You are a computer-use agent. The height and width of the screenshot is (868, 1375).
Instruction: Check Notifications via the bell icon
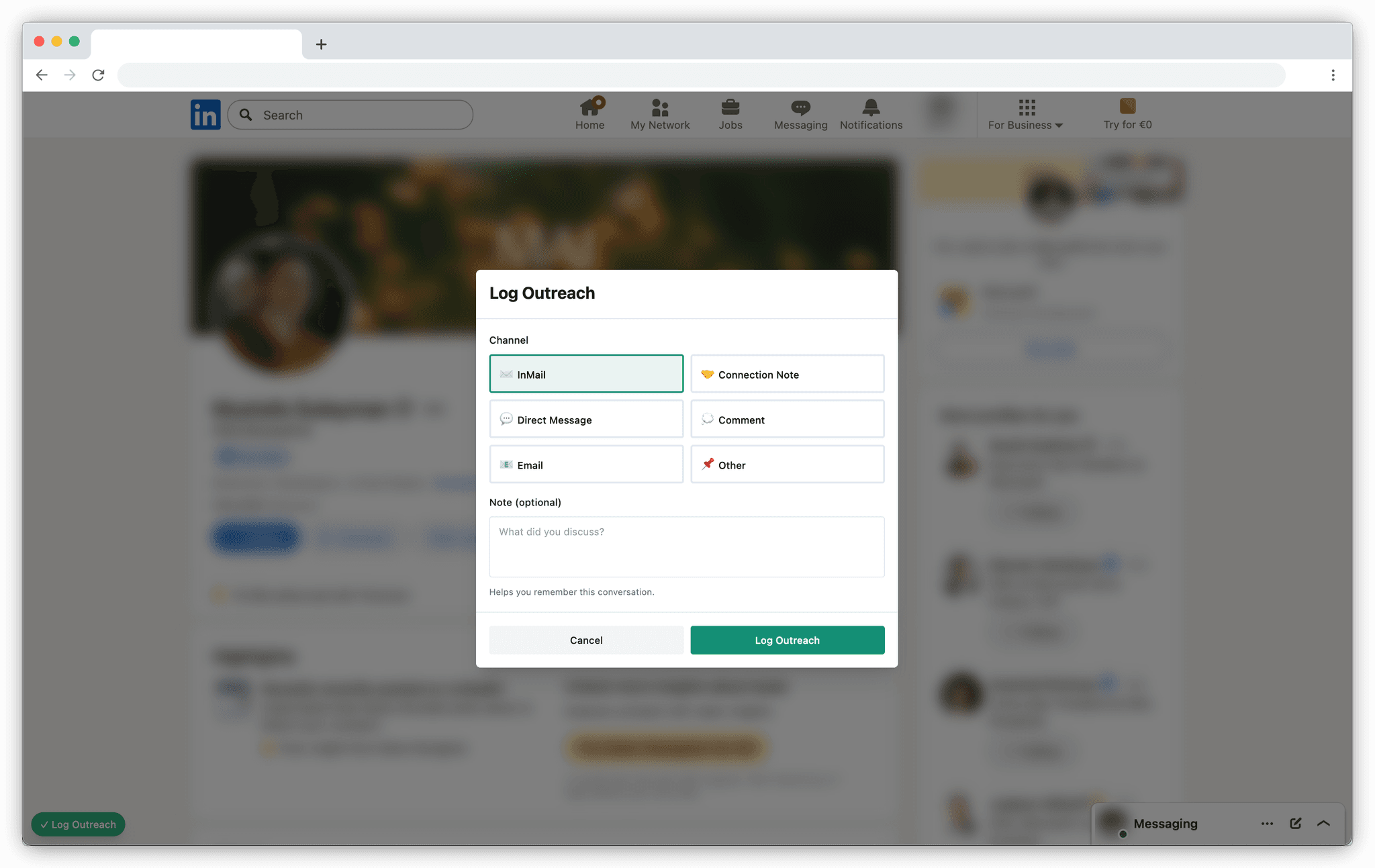(x=870, y=113)
